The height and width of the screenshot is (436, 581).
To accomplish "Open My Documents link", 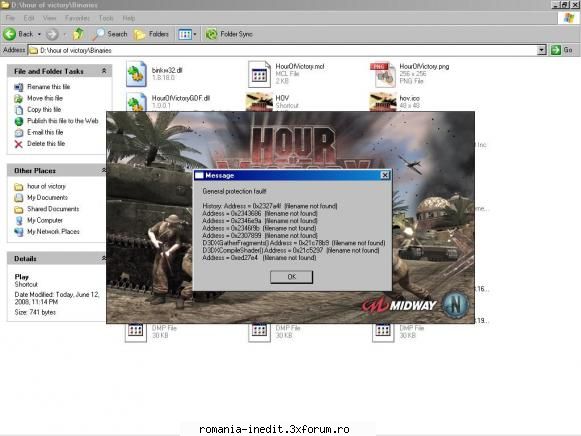I will click(x=47, y=197).
